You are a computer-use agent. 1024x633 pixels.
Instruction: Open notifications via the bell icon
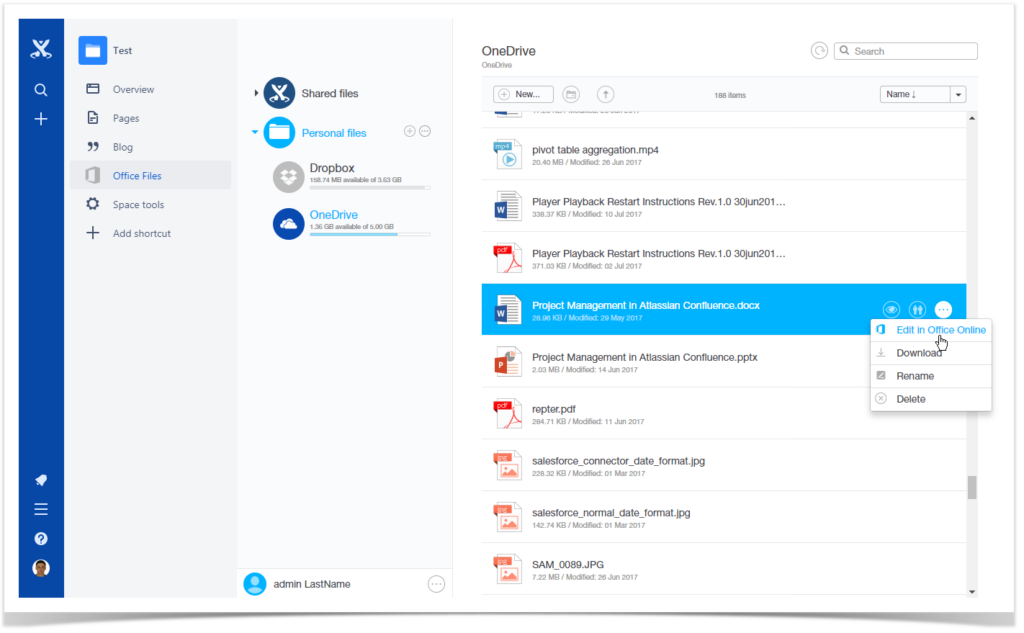pyautogui.click(x=41, y=479)
